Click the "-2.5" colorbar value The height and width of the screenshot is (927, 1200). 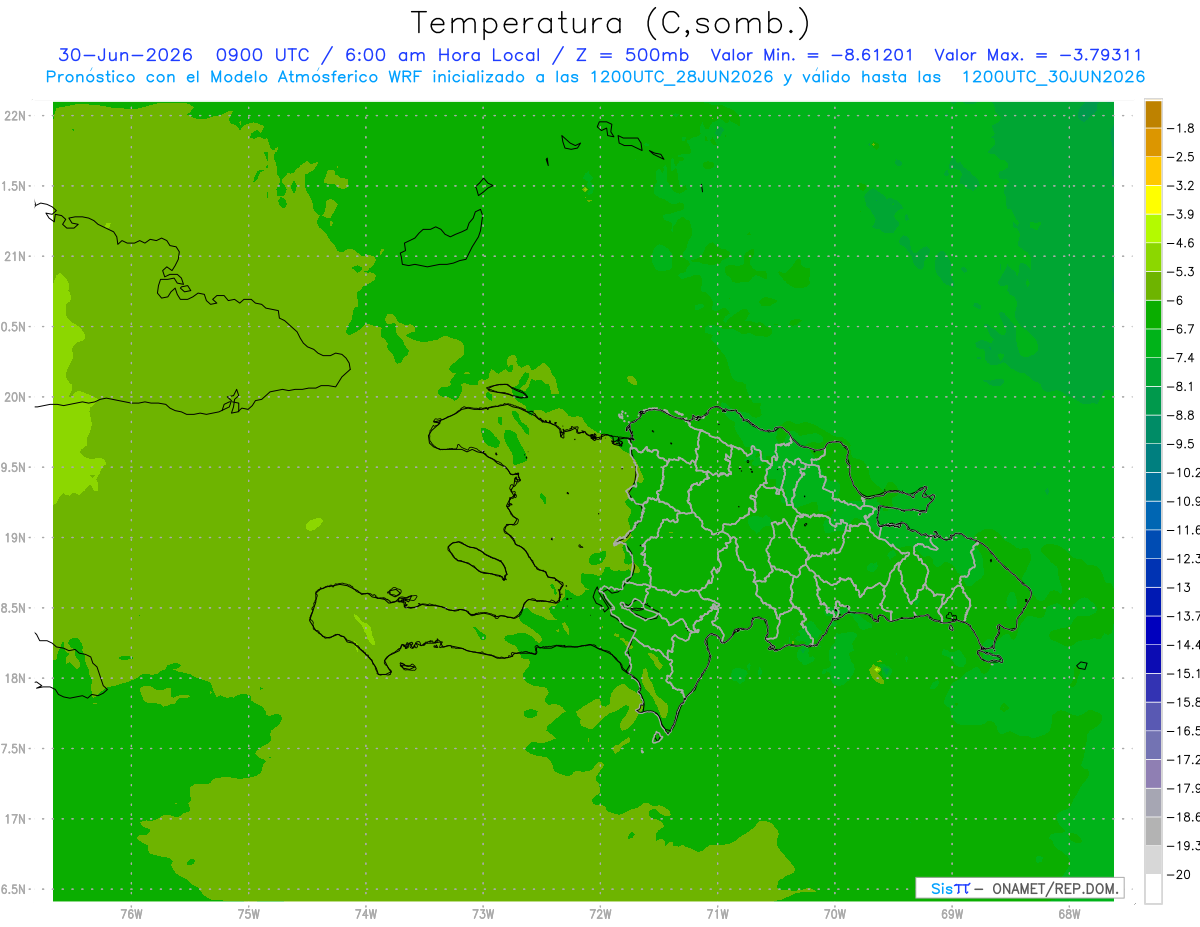1181,157
